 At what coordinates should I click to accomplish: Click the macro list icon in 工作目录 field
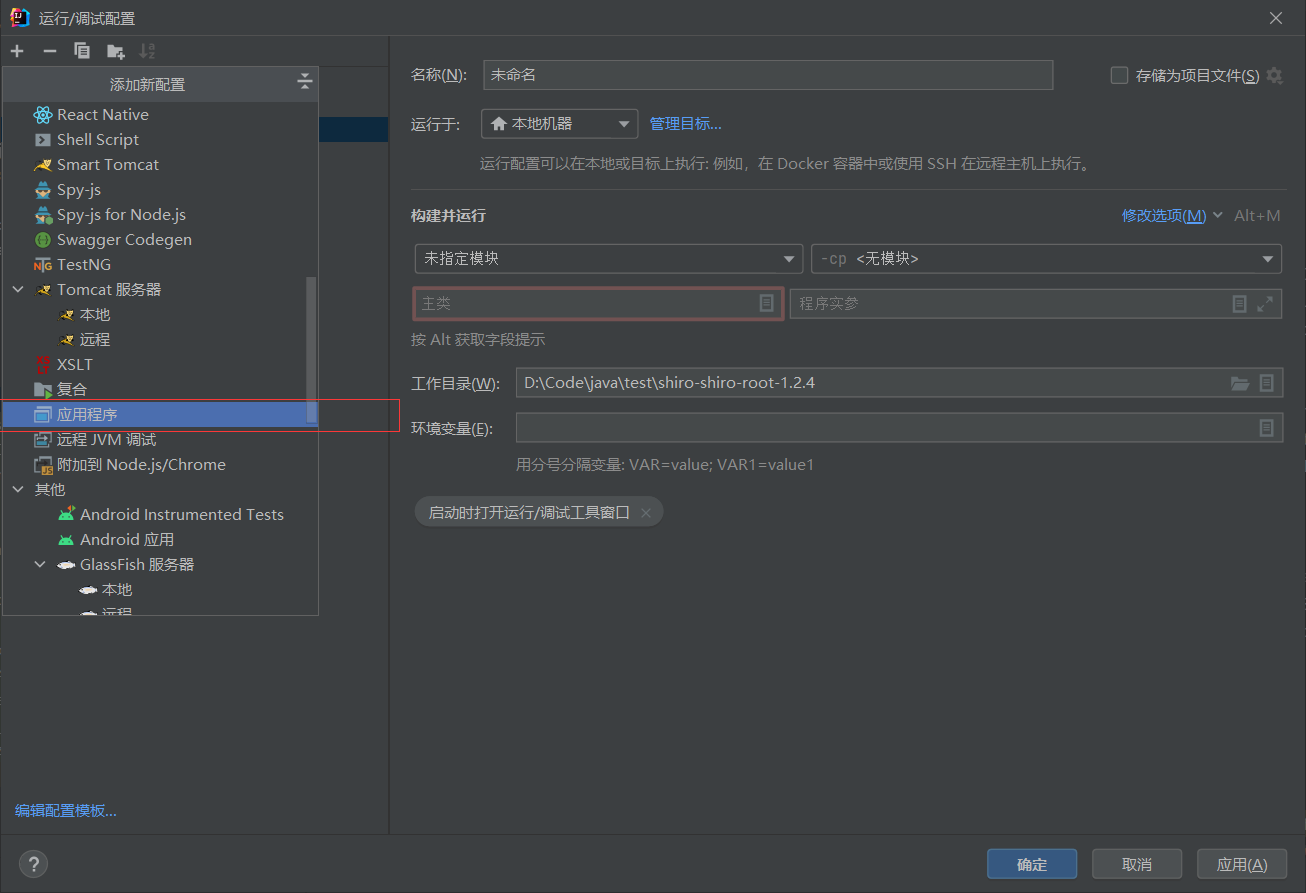[x=1267, y=383]
